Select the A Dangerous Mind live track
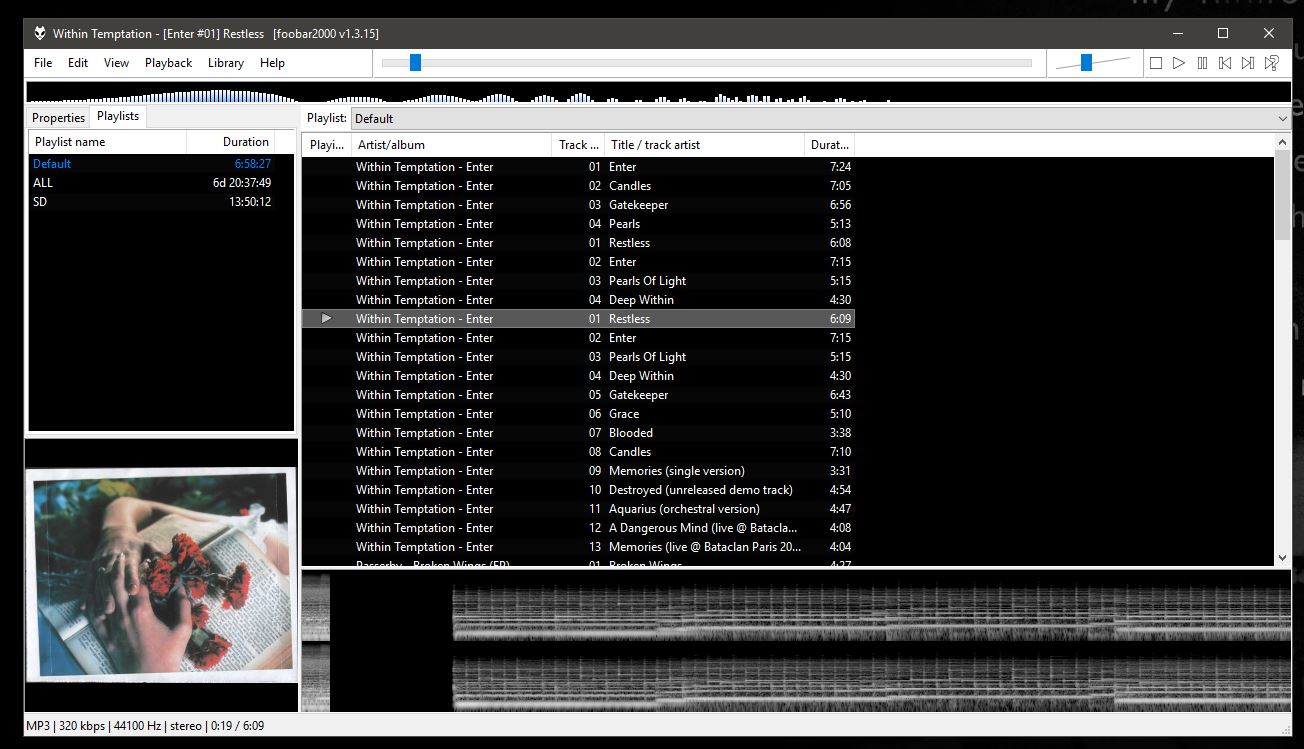1304x749 pixels. coord(578,528)
